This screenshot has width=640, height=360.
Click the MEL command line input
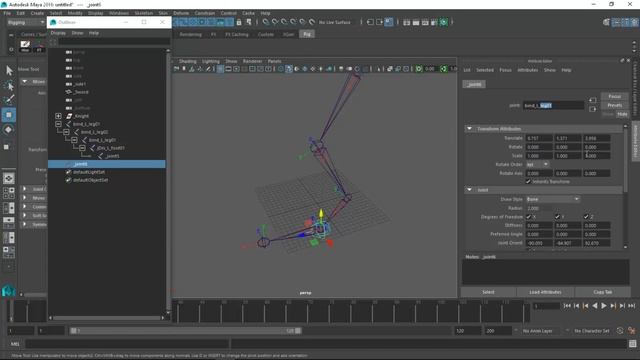coord(127,344)
